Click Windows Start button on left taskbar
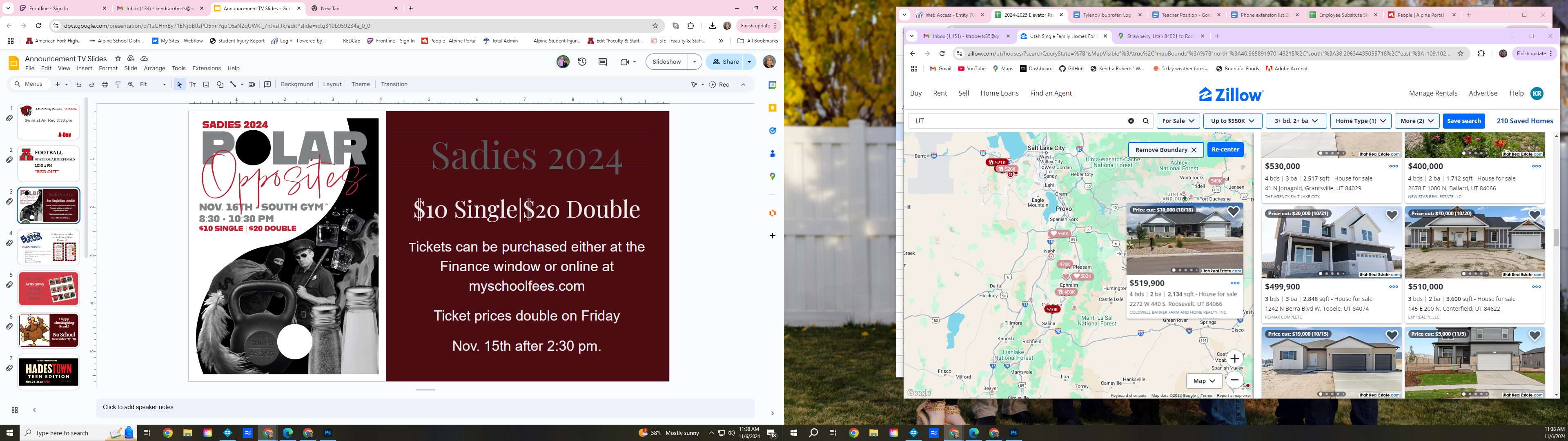Image resolution: width=1568 pixels, height=441 pixels. click(x=10, y=433)
